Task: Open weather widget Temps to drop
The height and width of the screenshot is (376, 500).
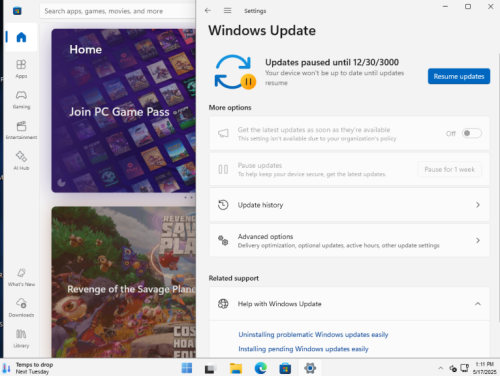Action: 28,368
